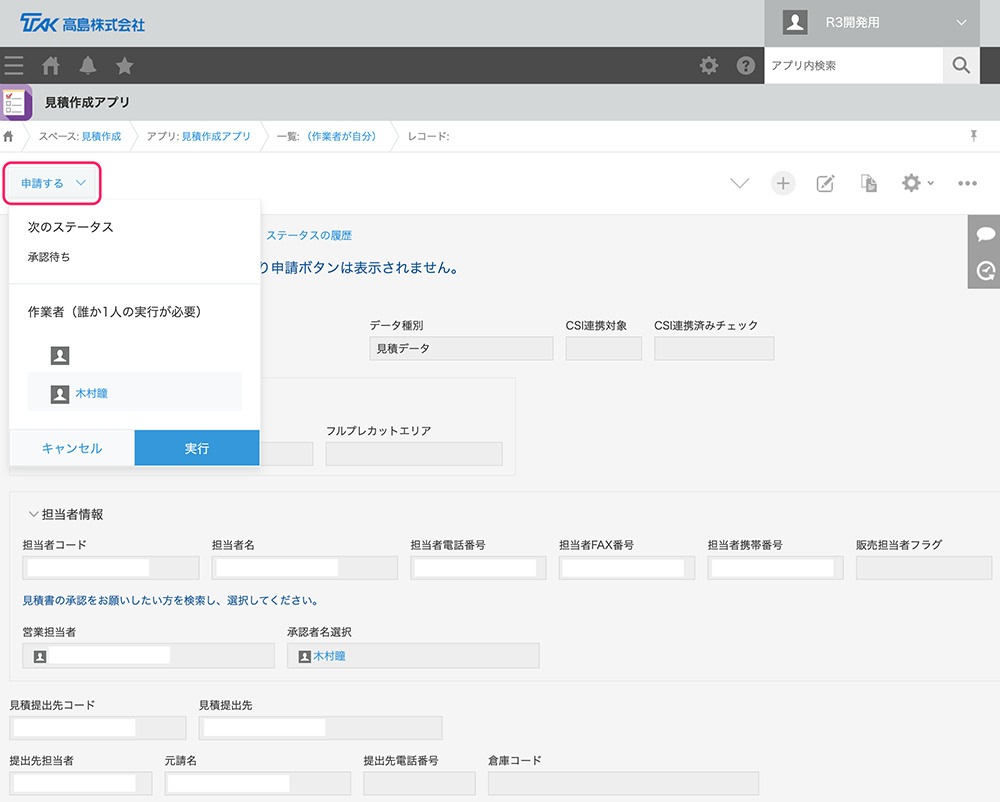Viewport: 1000px width, 802px height.
Task: Open the favorites star
Action: [x=124, y=66]
